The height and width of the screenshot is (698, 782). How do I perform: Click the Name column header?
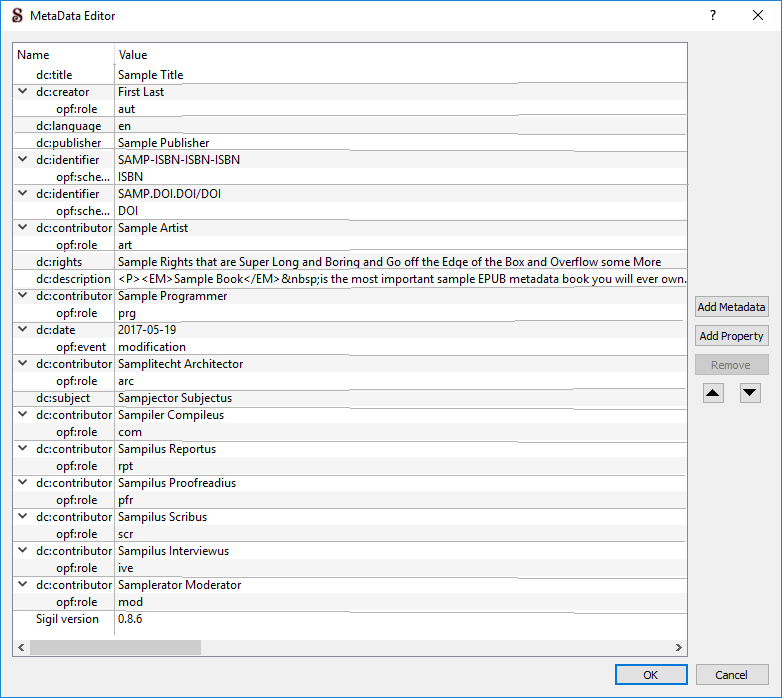point(34,55)
